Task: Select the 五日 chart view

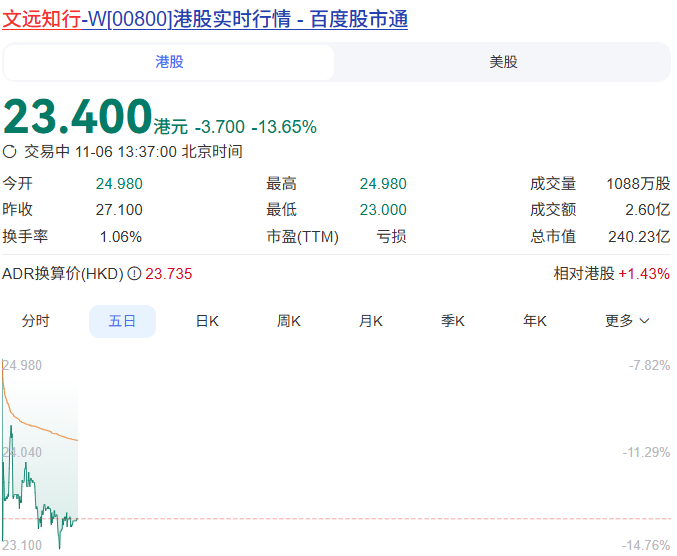Action: tap(122, 321)
